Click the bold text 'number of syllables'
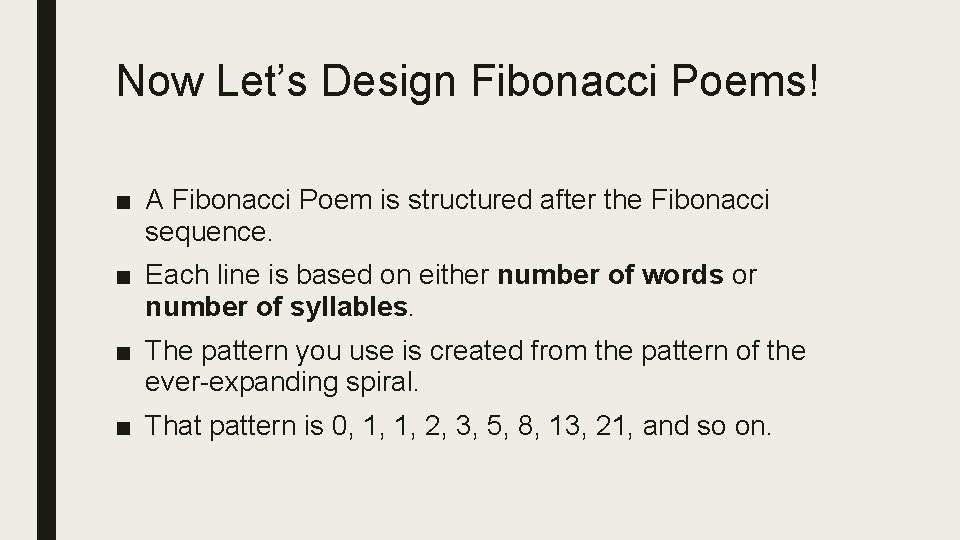The width and height of the screenshot is (960, 540). 277,307
